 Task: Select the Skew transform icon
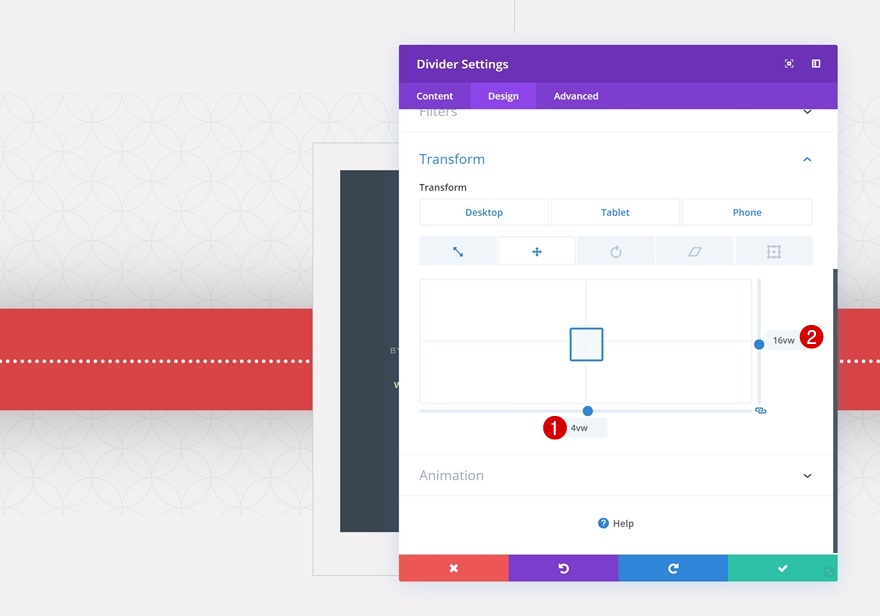[695, 251]
